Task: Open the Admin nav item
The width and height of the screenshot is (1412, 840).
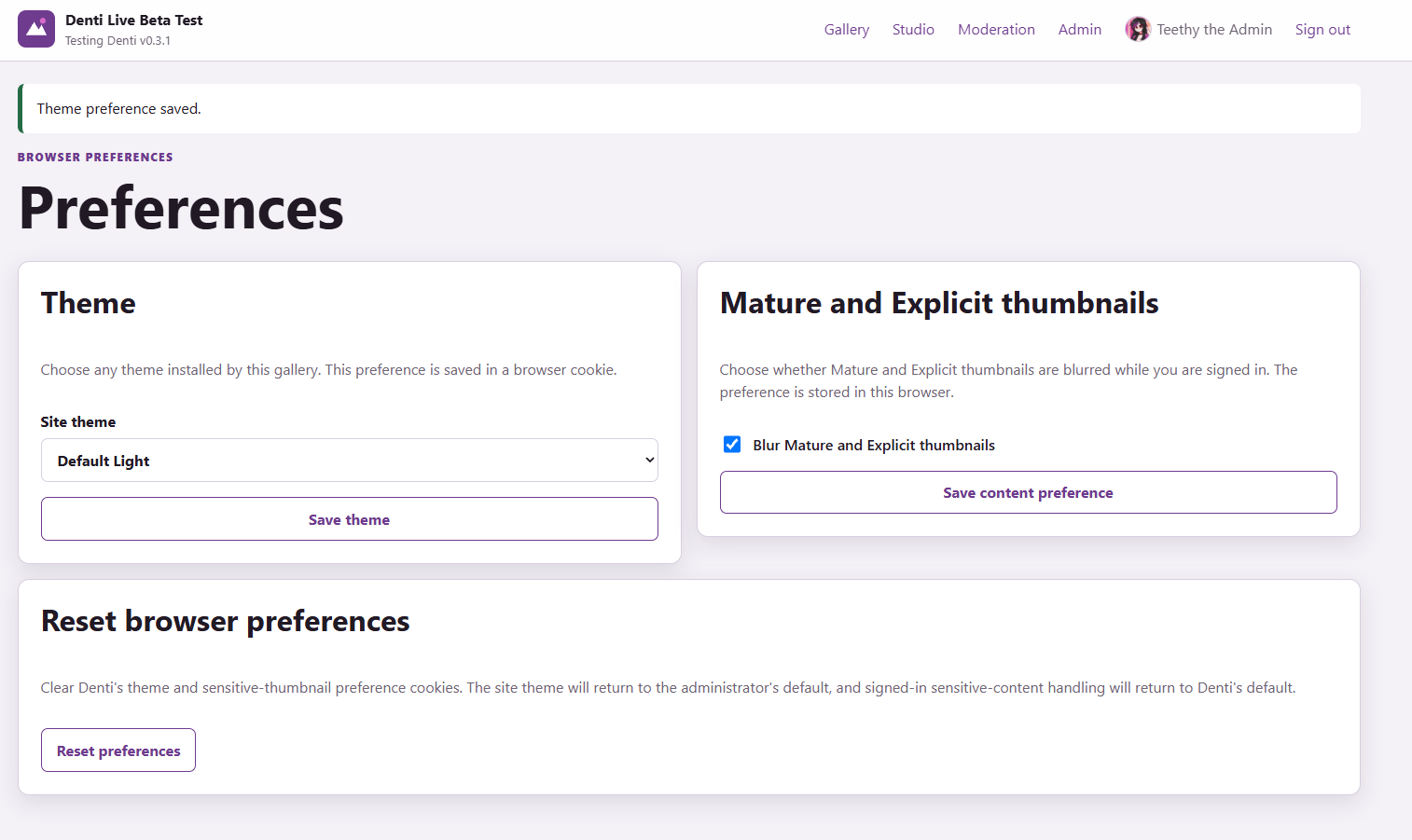Action: click(x=1080, y=30)
